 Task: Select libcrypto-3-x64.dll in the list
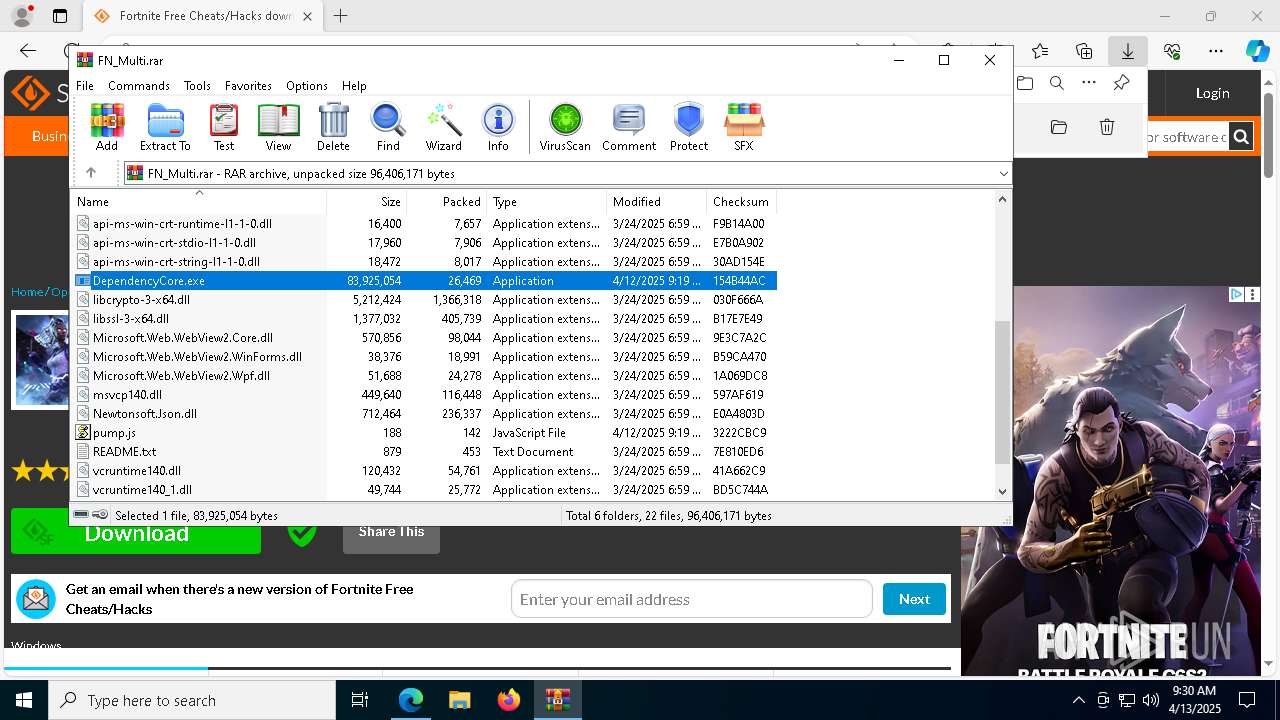click(x=141, y=300)
